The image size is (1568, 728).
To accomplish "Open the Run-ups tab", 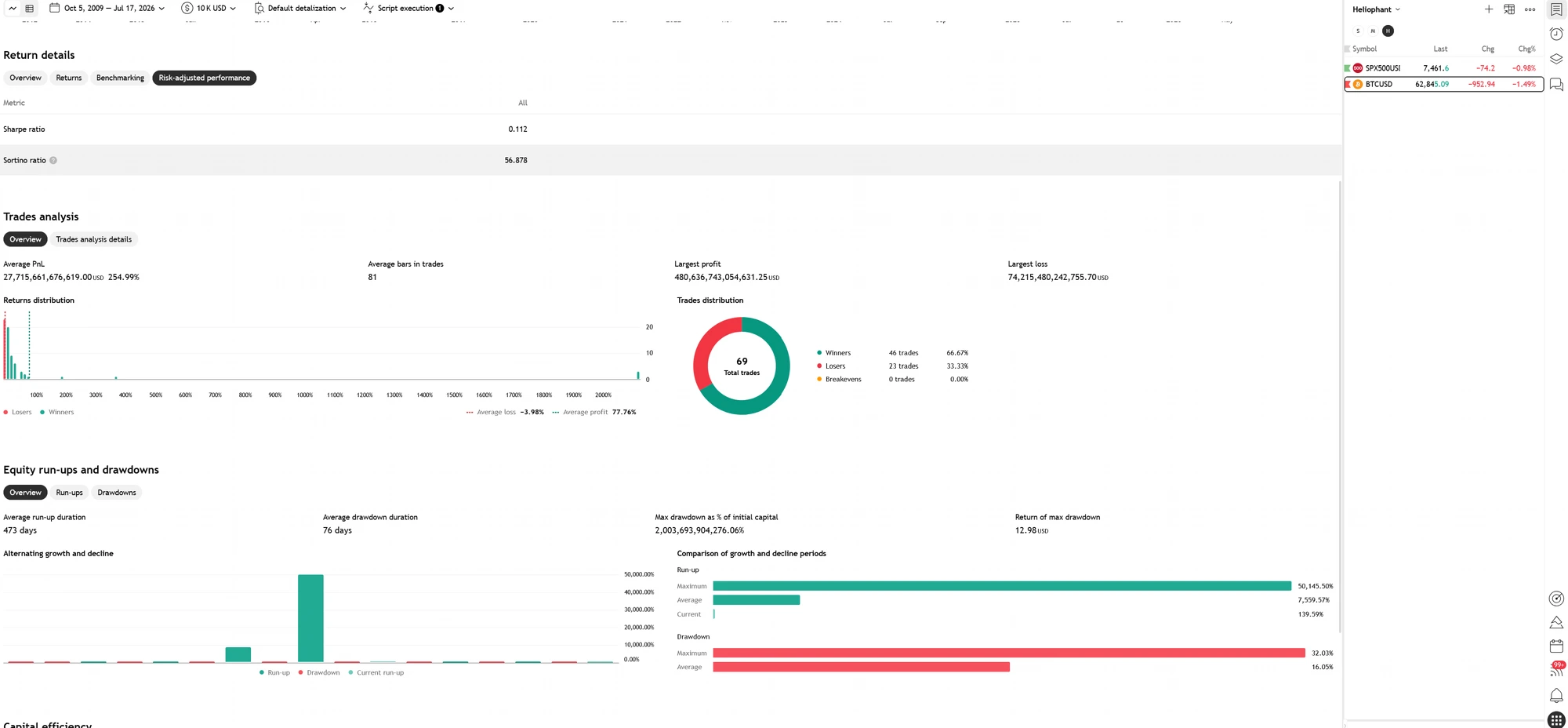I will coord(69,493).
